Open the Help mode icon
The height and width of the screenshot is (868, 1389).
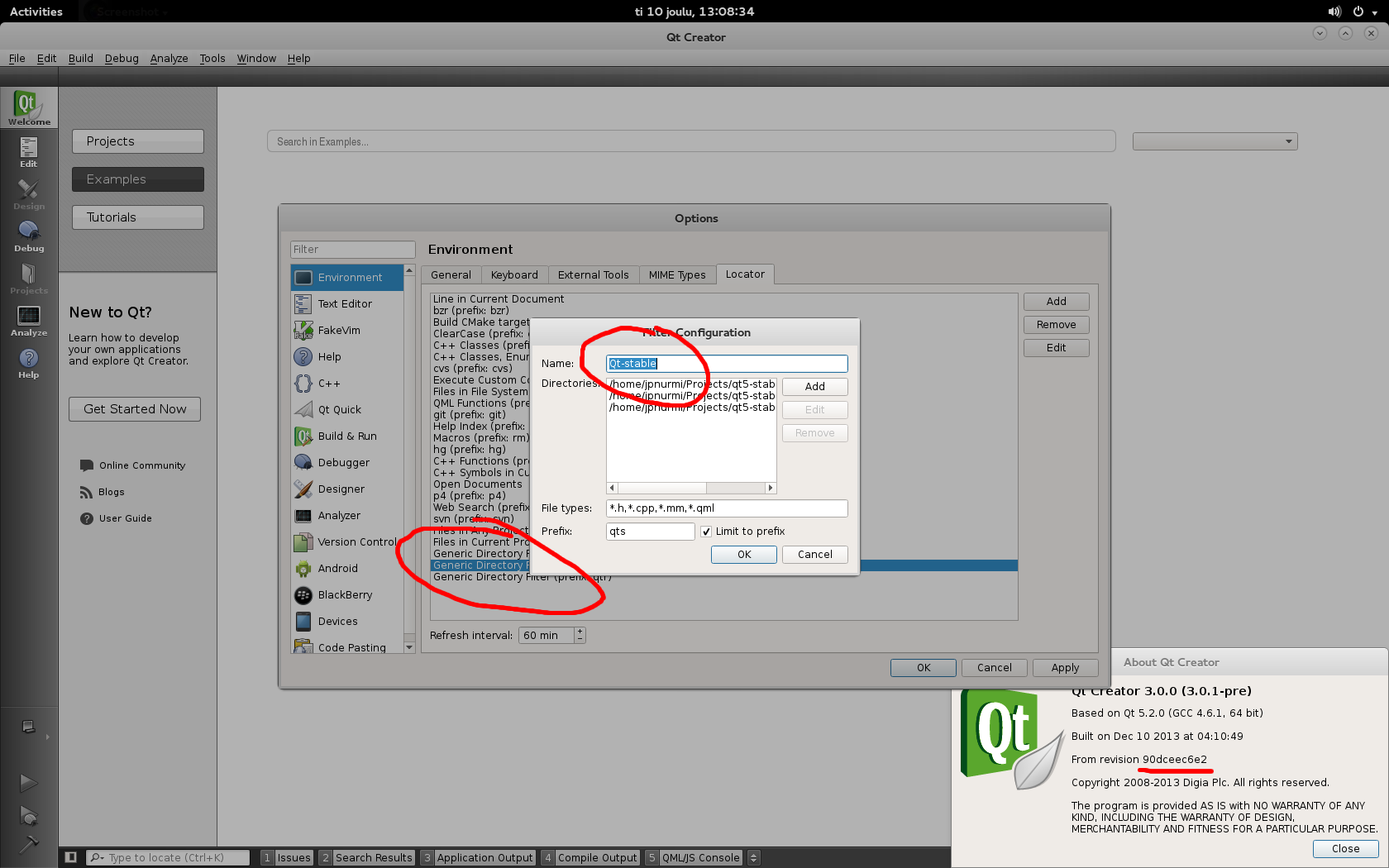[29, 363]
